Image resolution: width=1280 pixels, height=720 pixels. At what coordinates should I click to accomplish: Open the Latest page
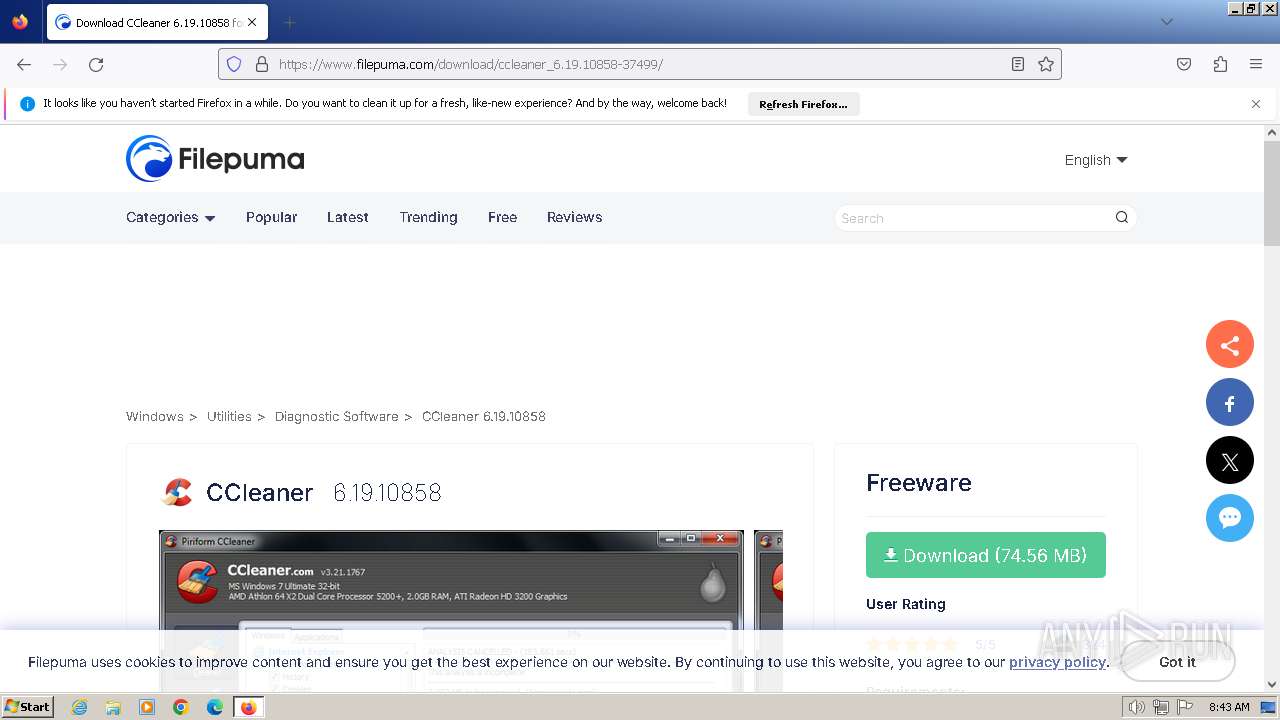click(x=348, y=217)
